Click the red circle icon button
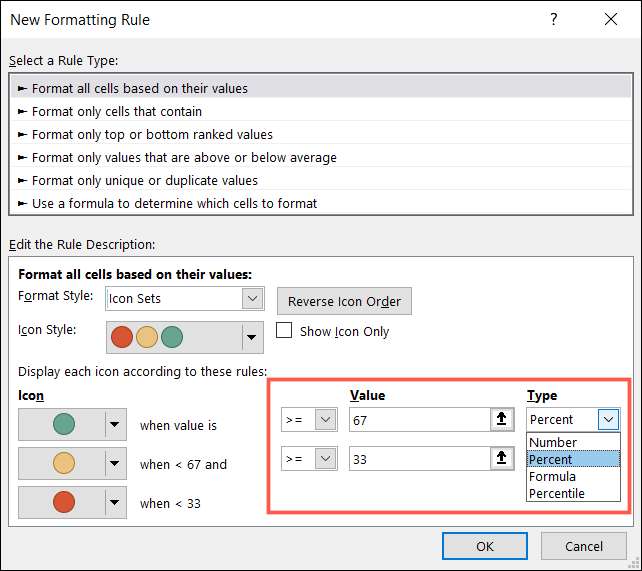This screenshot has height=571, width=642. [62, 503]
